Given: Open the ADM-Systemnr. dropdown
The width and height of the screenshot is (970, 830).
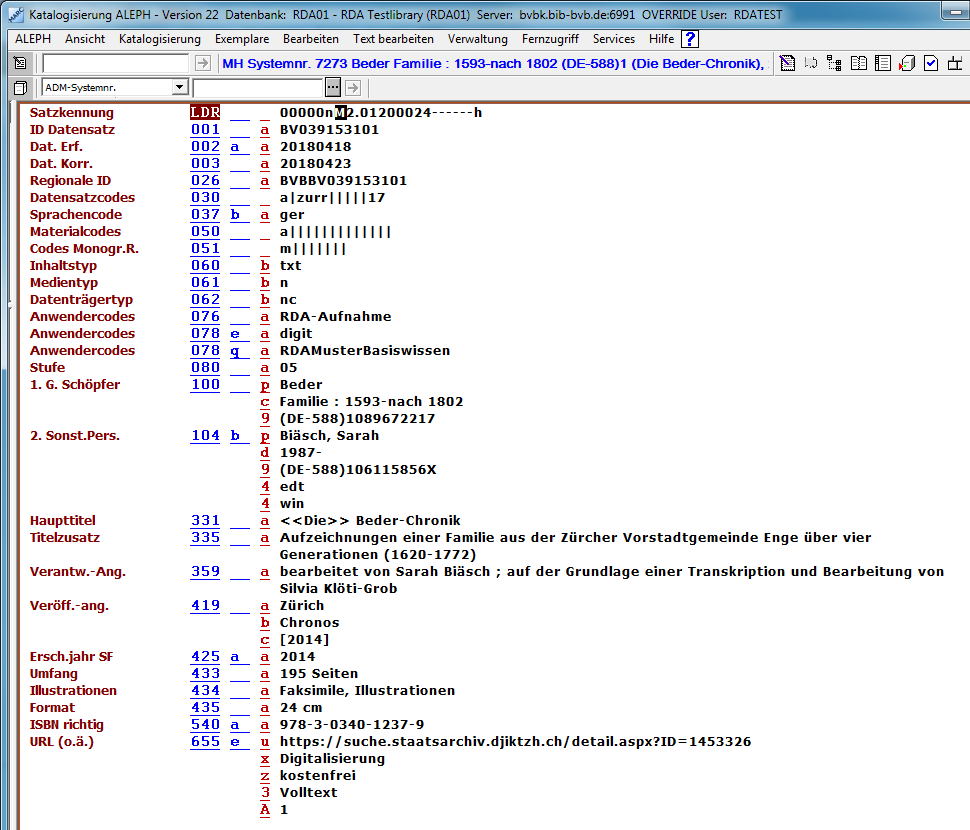Looking at the screenshot, I should (180, 88).
